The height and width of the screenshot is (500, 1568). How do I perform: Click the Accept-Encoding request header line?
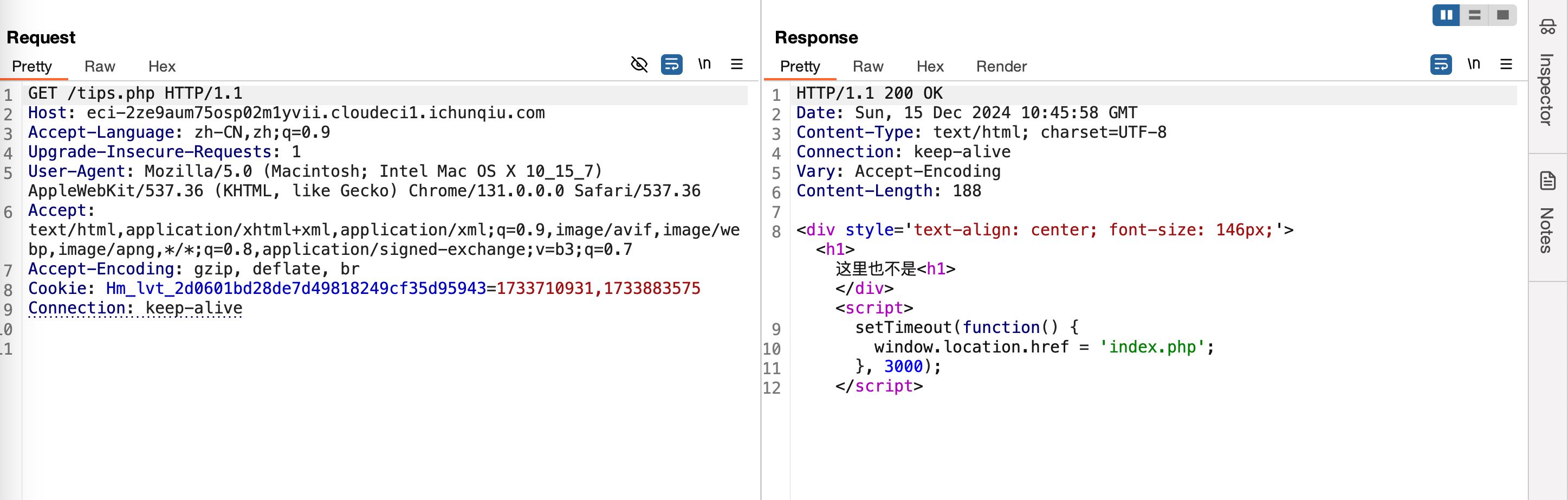[193, 268]
